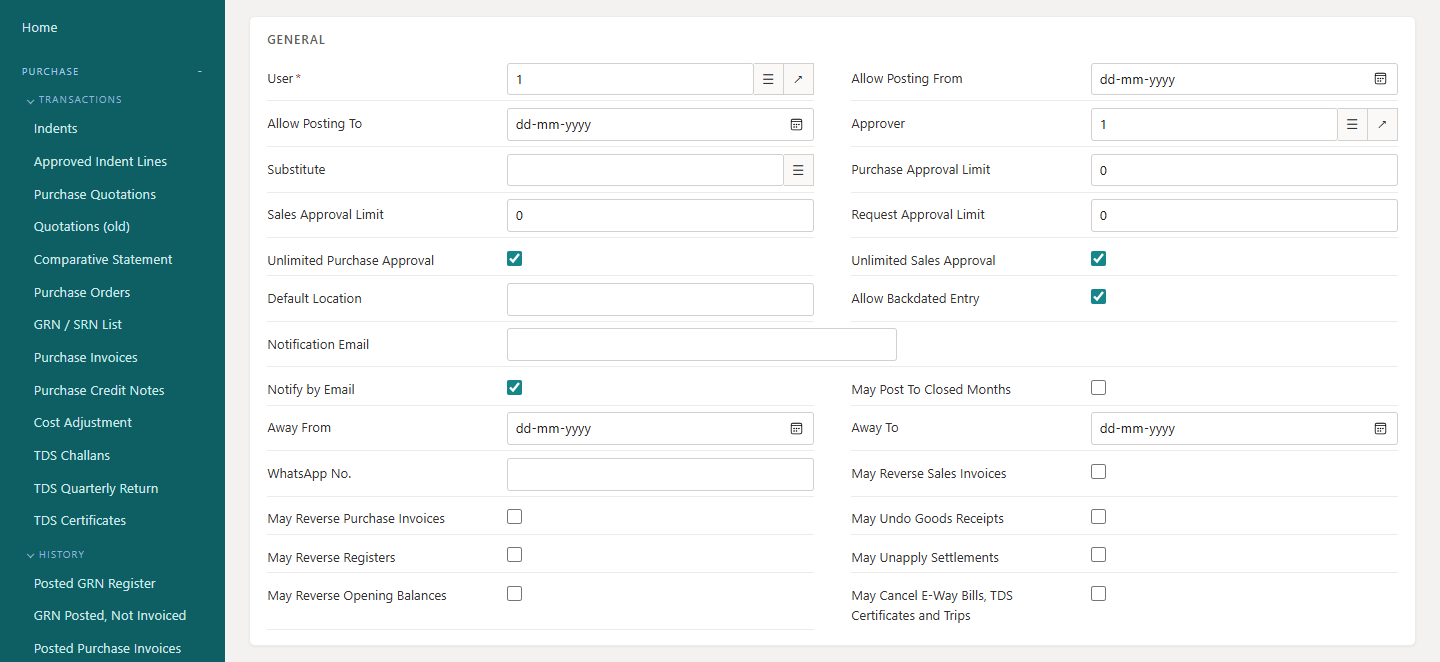Click the Away From date field
Screen dimensions: 1440x662
pyautogui.click(x=660, y=428)
